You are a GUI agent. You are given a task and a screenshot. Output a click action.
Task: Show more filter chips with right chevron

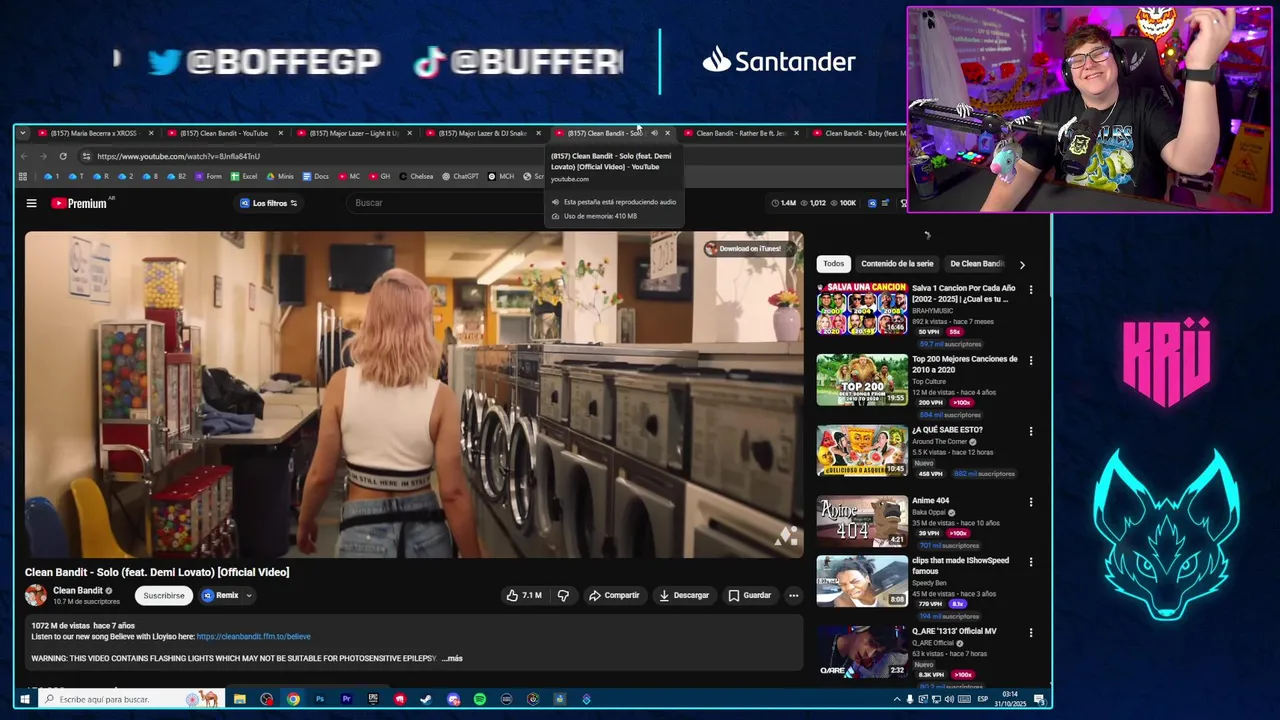[x=1021, y=264]
